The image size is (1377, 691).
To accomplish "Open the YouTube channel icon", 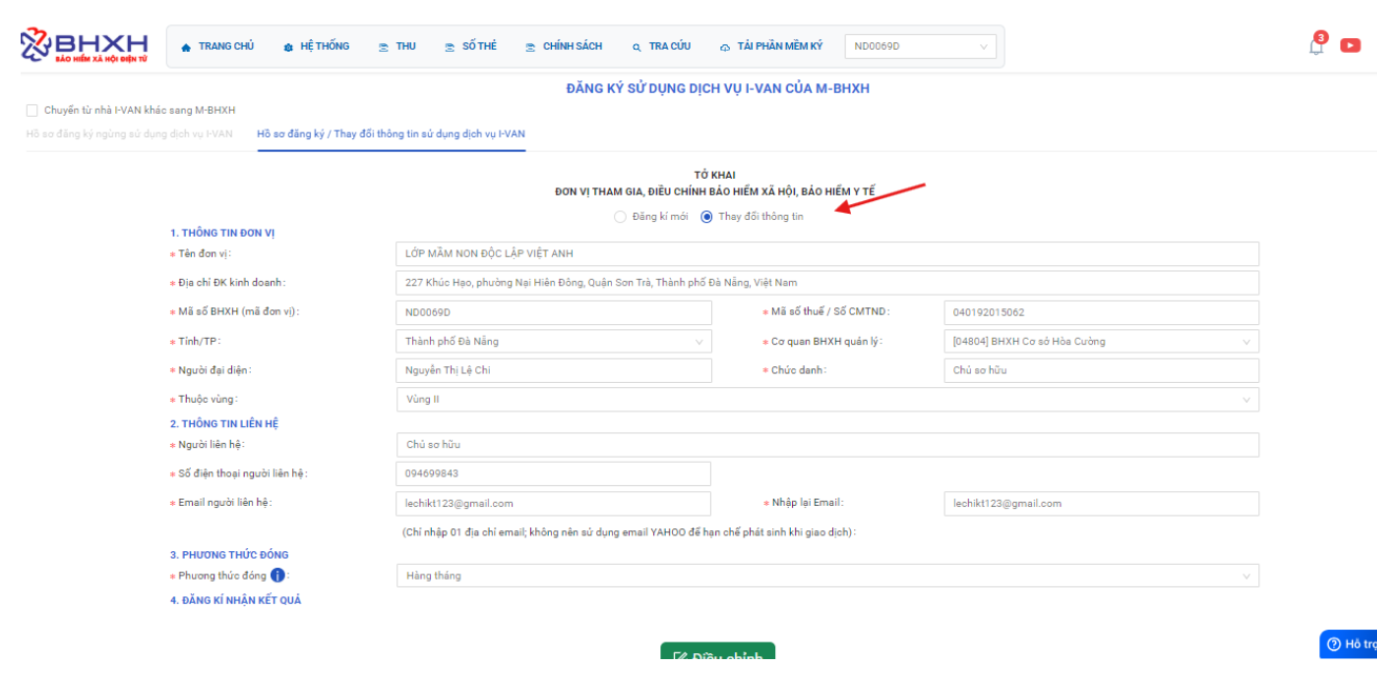I will pos(1350,45).
